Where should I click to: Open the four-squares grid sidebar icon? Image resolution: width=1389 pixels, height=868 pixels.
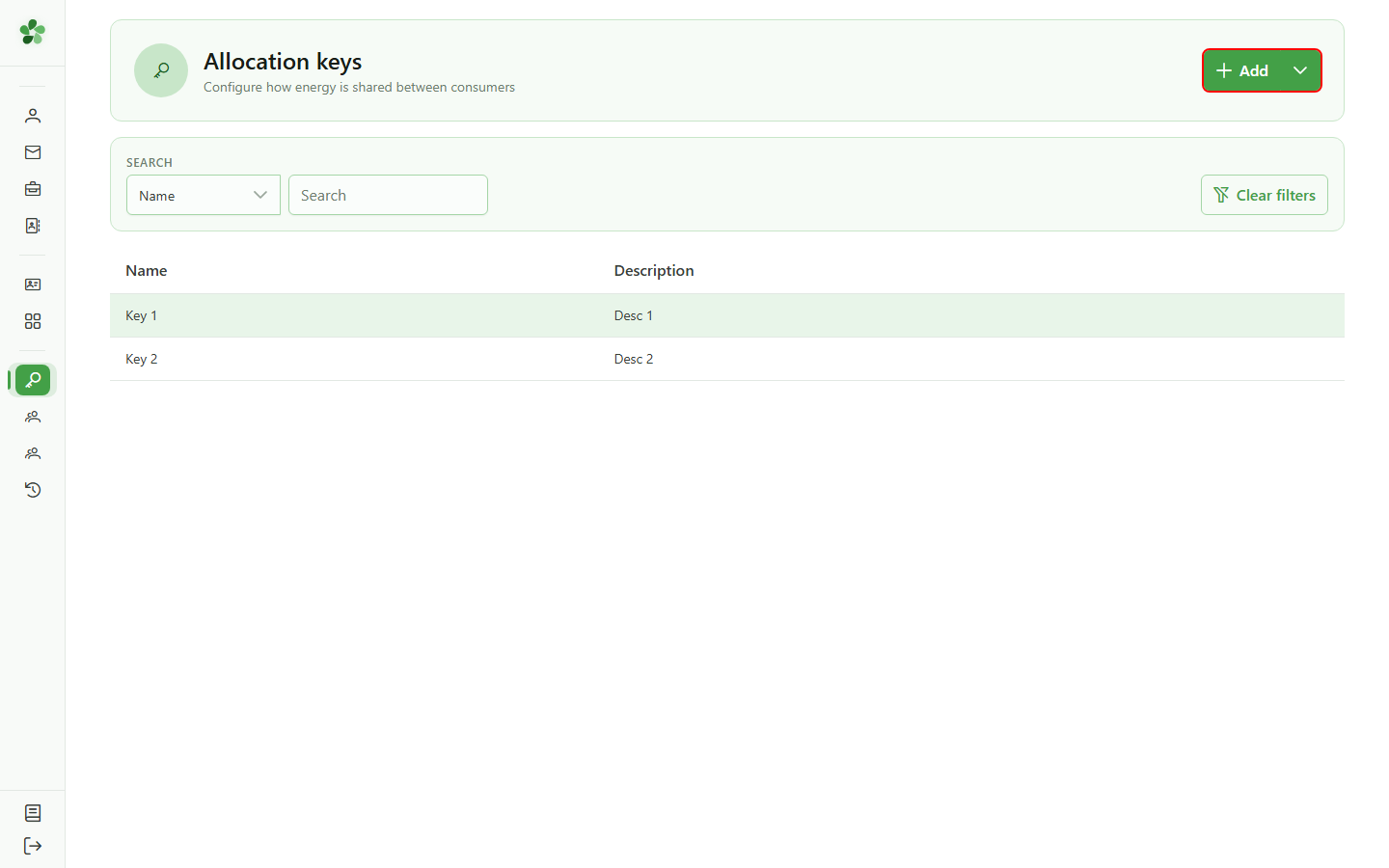coord(33,321)
